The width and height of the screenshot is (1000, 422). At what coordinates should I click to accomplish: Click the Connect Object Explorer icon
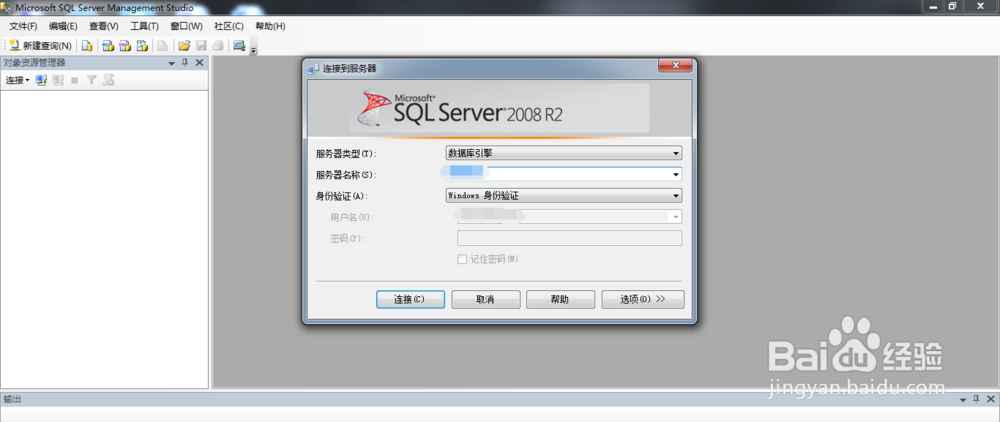(x=41, y=80)
